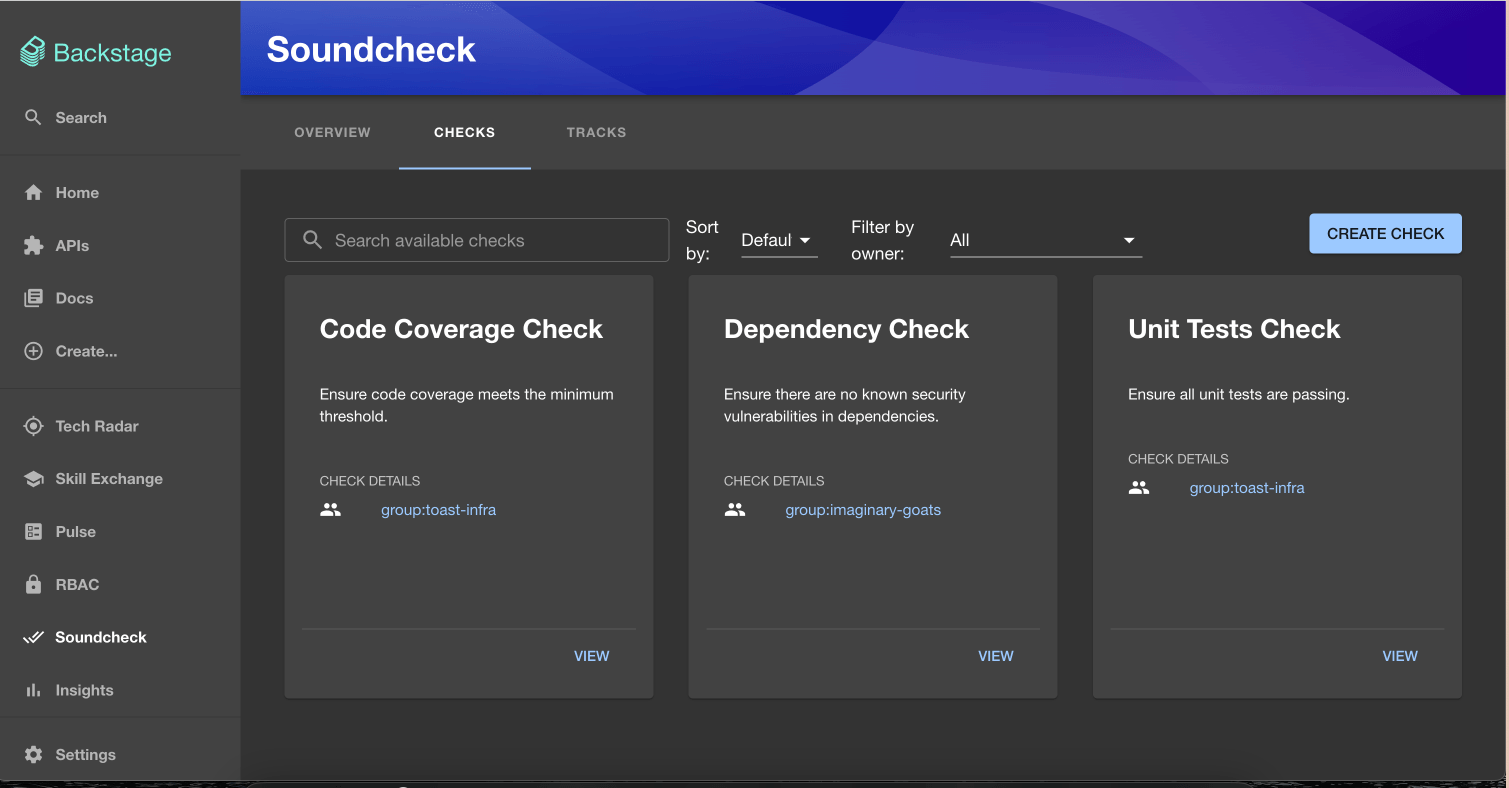Click the Skill Exchange graduation cap icon
1509x788 pixels.
[33, 479]
